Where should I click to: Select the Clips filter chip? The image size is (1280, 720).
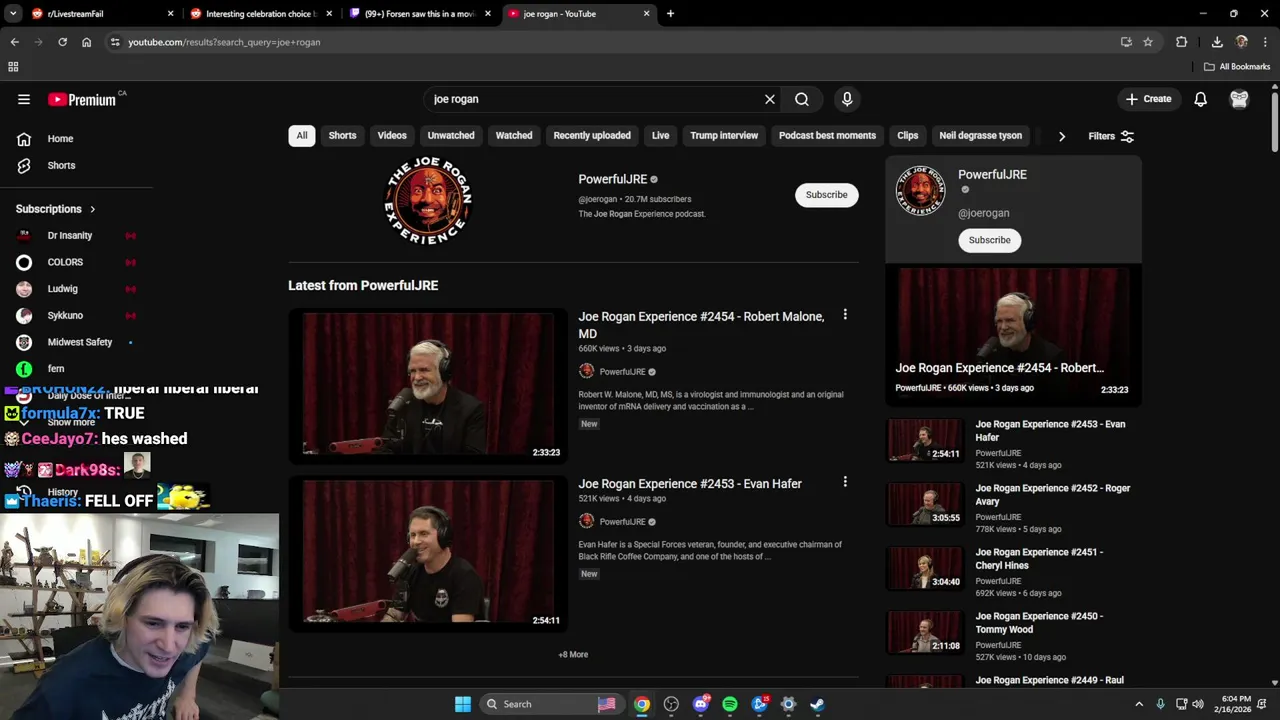point(908,135)
